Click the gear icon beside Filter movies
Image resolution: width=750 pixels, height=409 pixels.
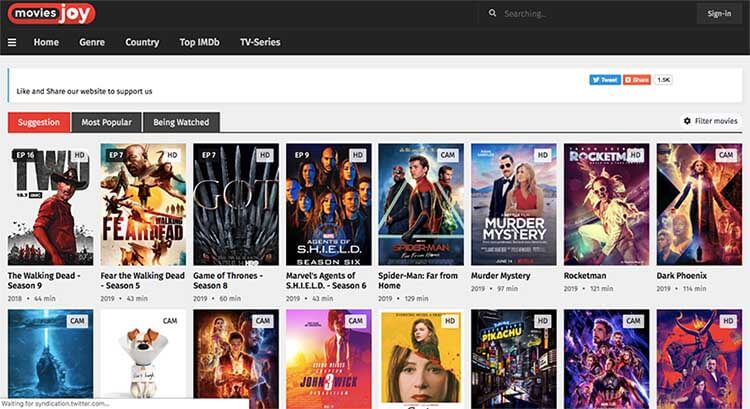(687, 121)
